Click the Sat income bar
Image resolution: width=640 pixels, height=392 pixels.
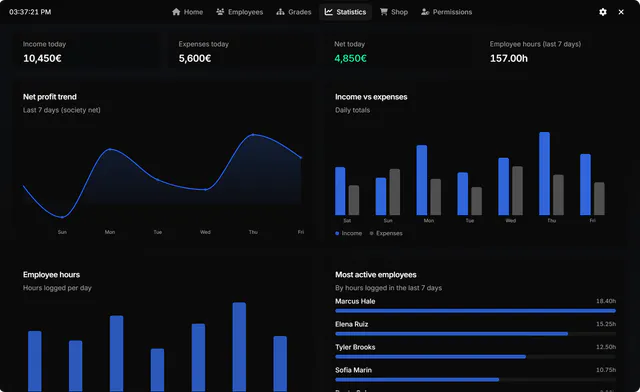click(x=340, y=191)
